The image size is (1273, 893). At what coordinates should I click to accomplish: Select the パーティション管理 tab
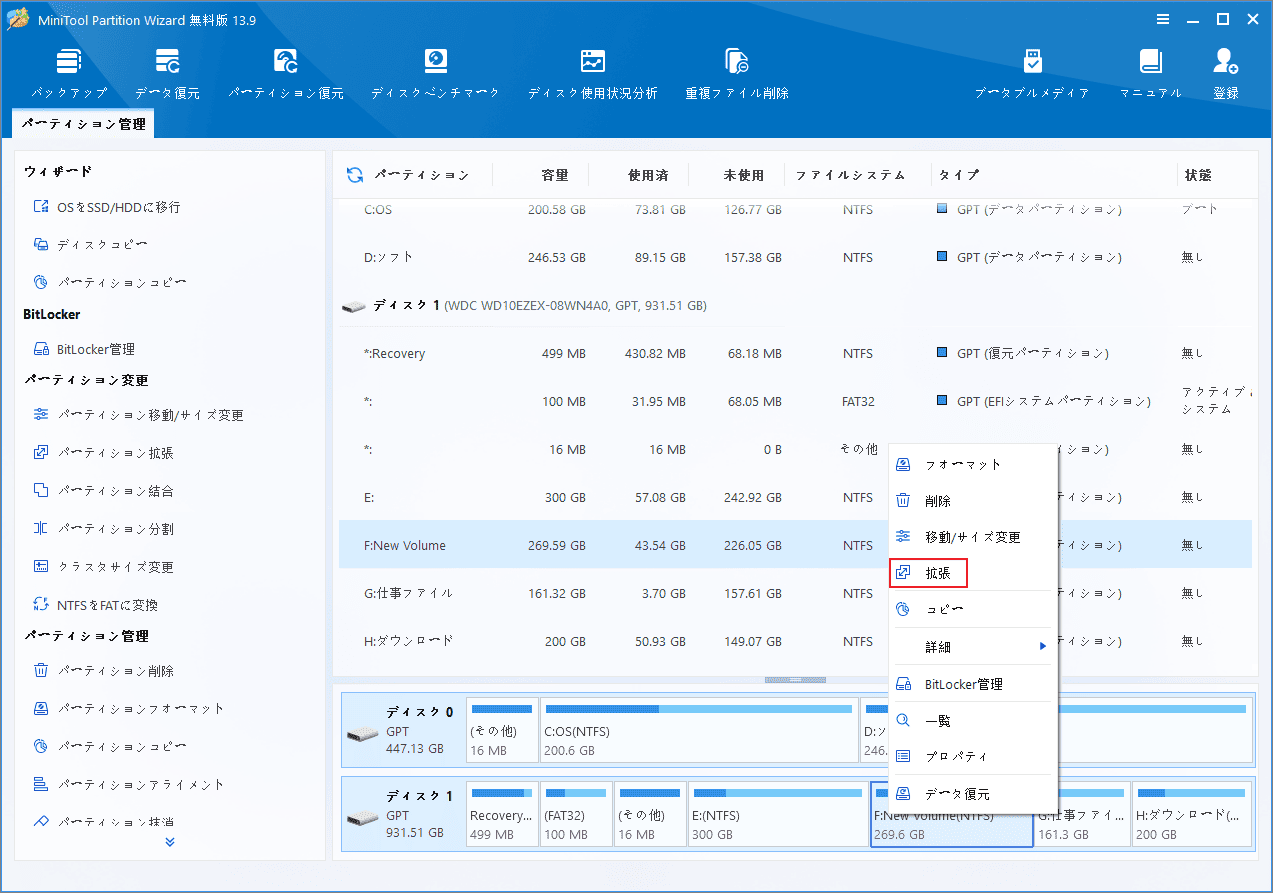(84, 124)
